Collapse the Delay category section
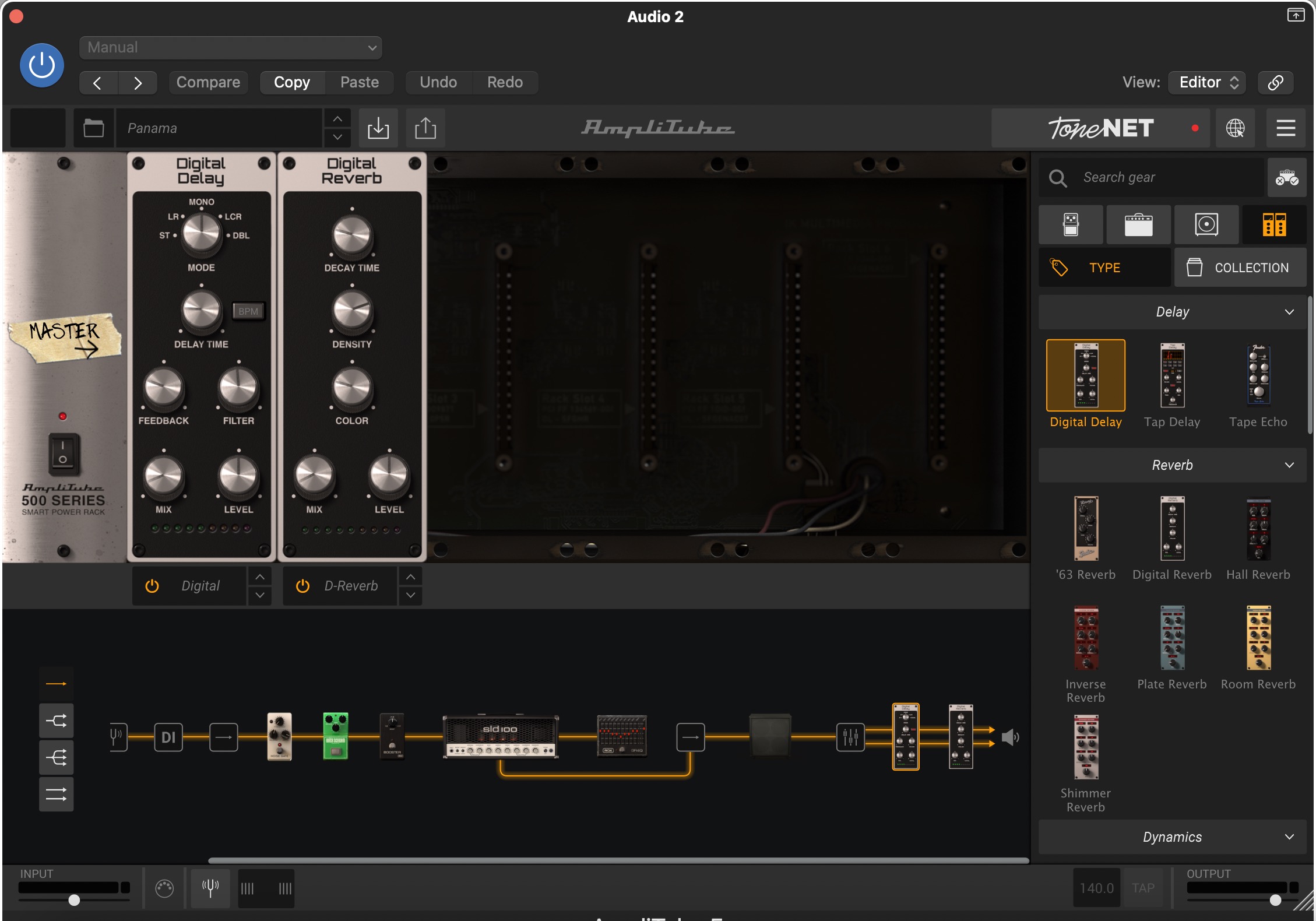This screenshot has width=1316, height=921. point(1172,312)
